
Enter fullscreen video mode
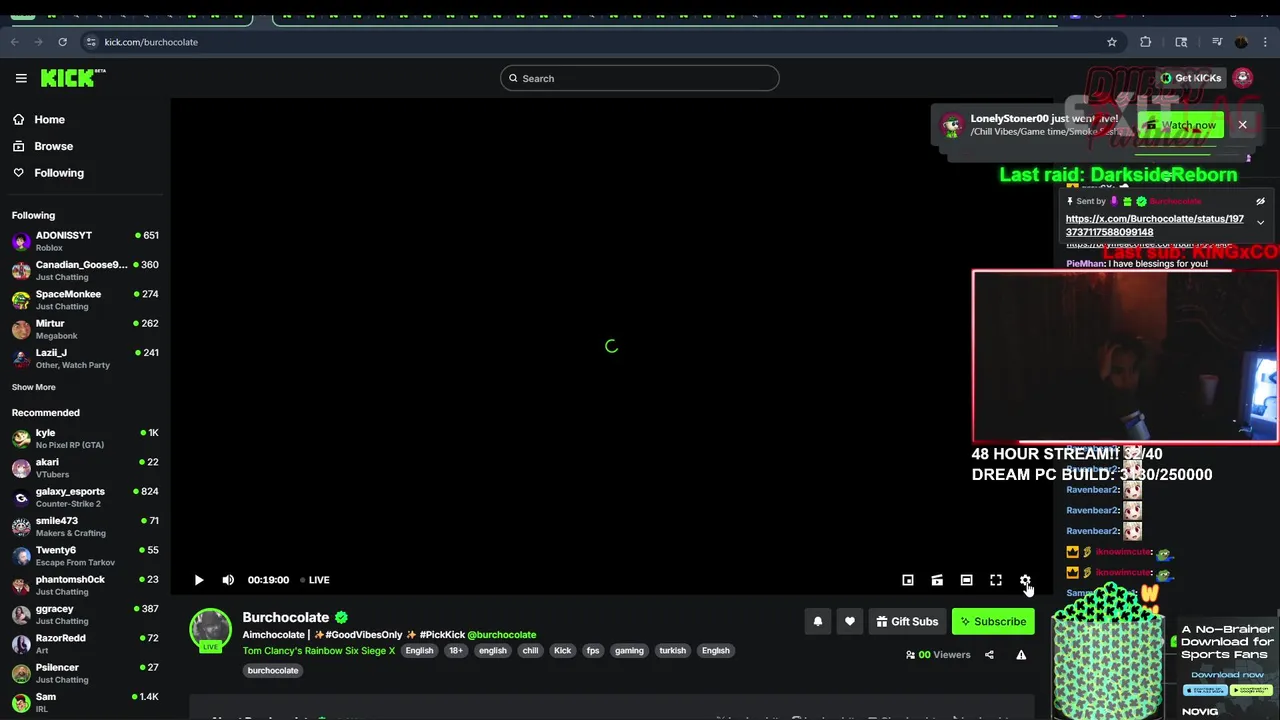click(996, 580)
